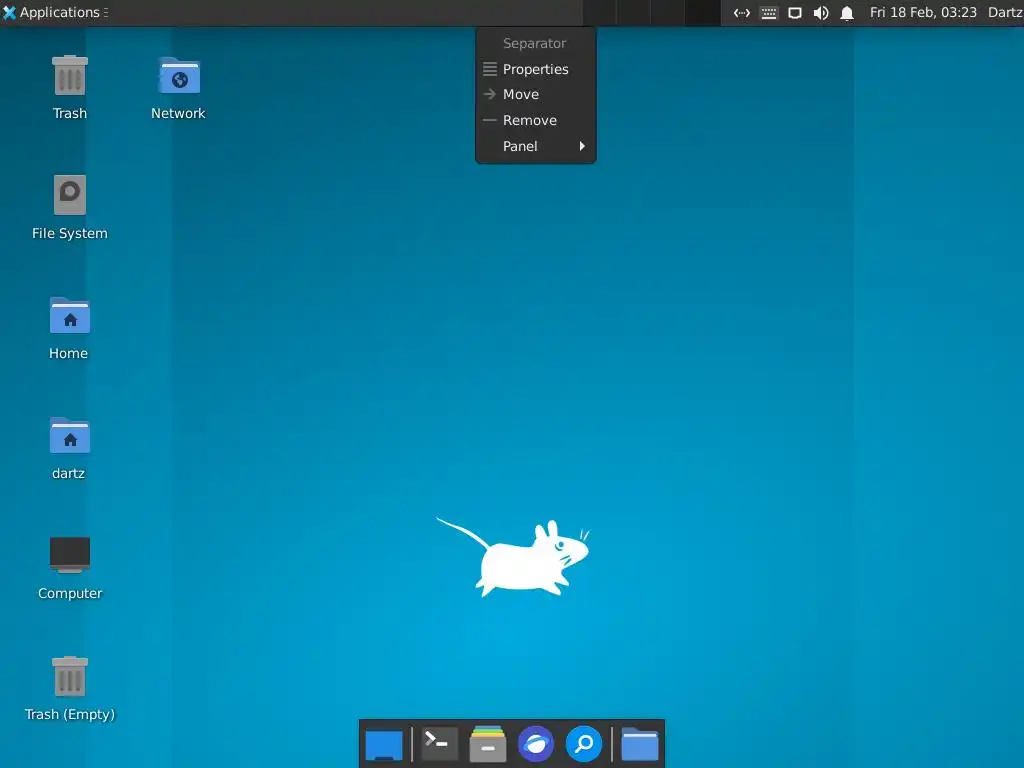
Task: Click the Show Desktop dock icon
Action: [384, 744]
